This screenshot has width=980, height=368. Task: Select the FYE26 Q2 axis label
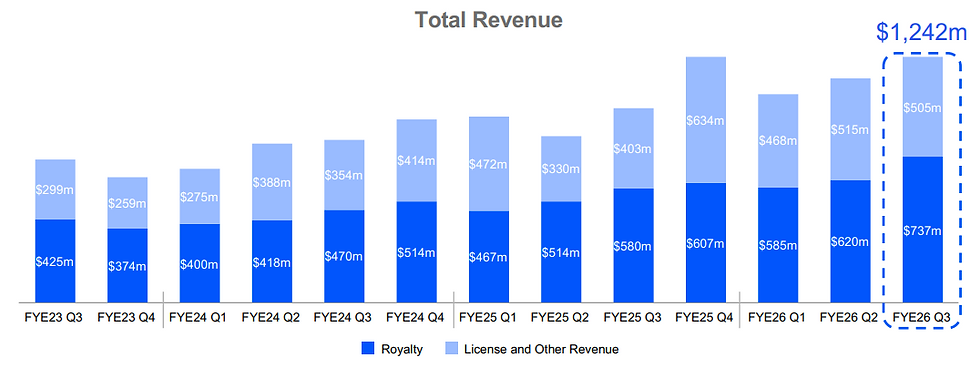click(849, 317)
